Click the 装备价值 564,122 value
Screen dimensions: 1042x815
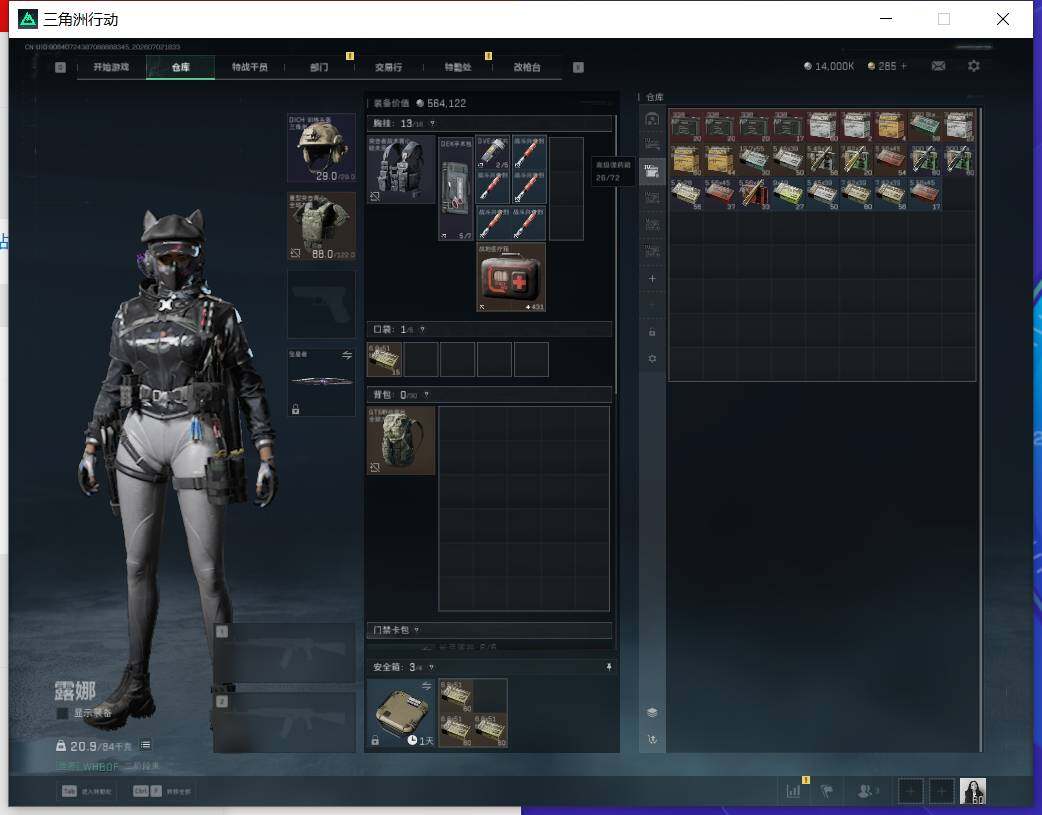pos(441,103)
